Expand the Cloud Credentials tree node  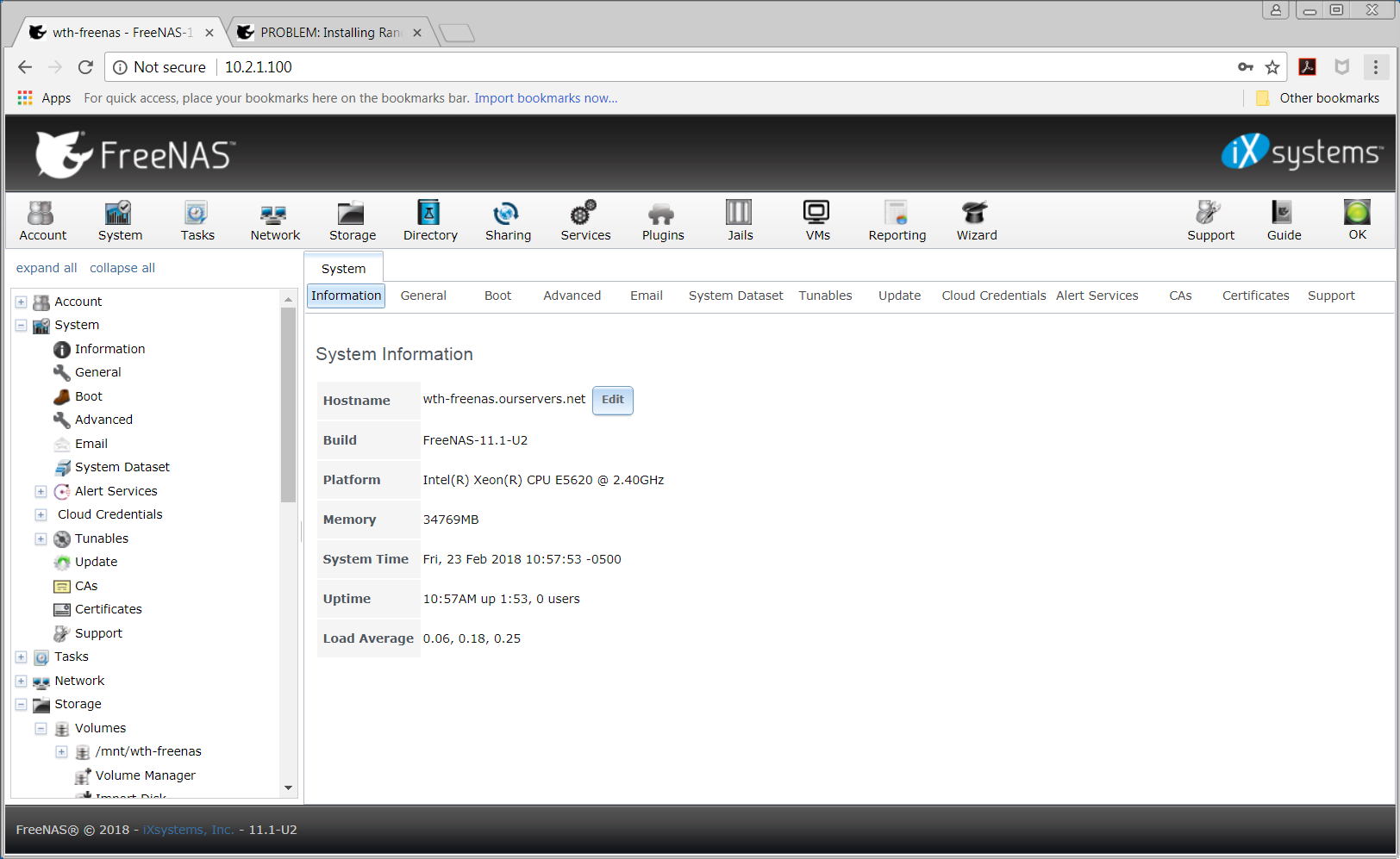coord(41,515)
